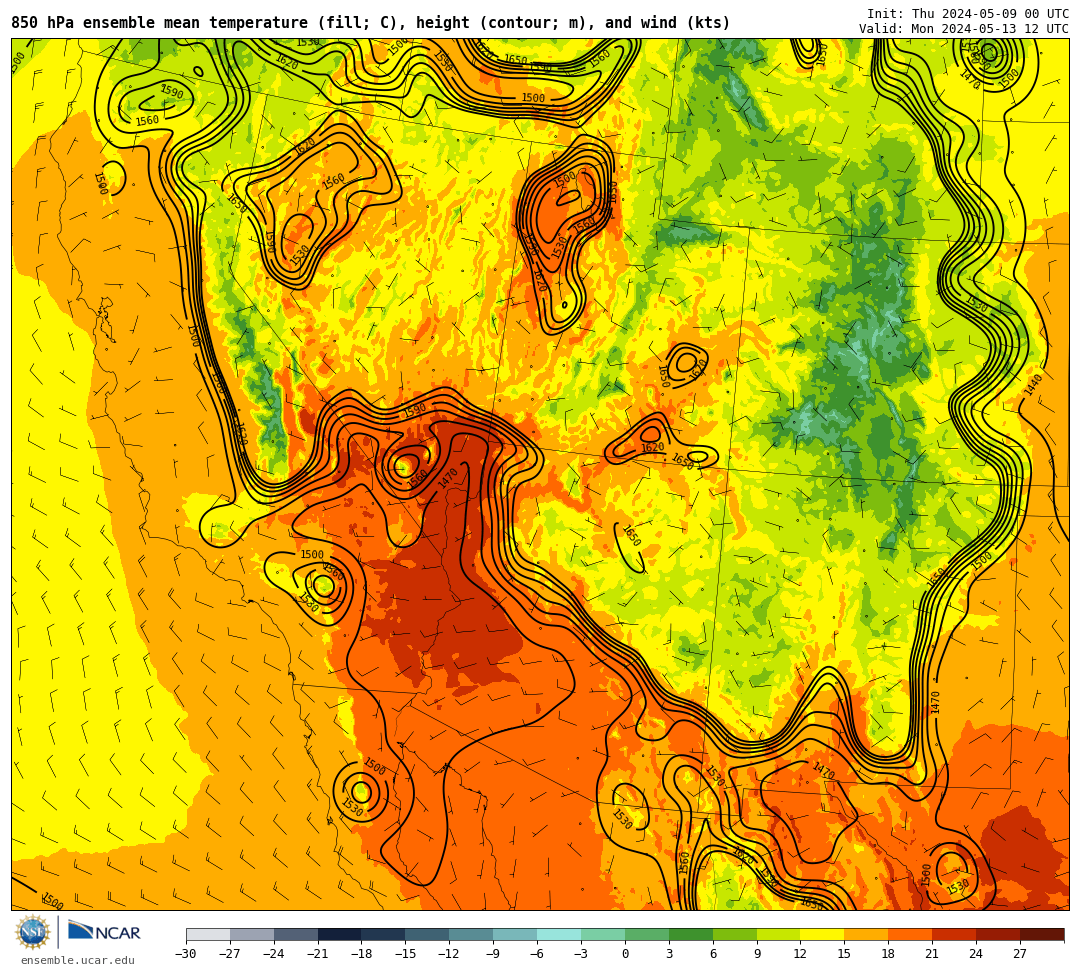1080x973 pixels.
Task: Click the 1440 height contour label
Action: [1032, 385]
